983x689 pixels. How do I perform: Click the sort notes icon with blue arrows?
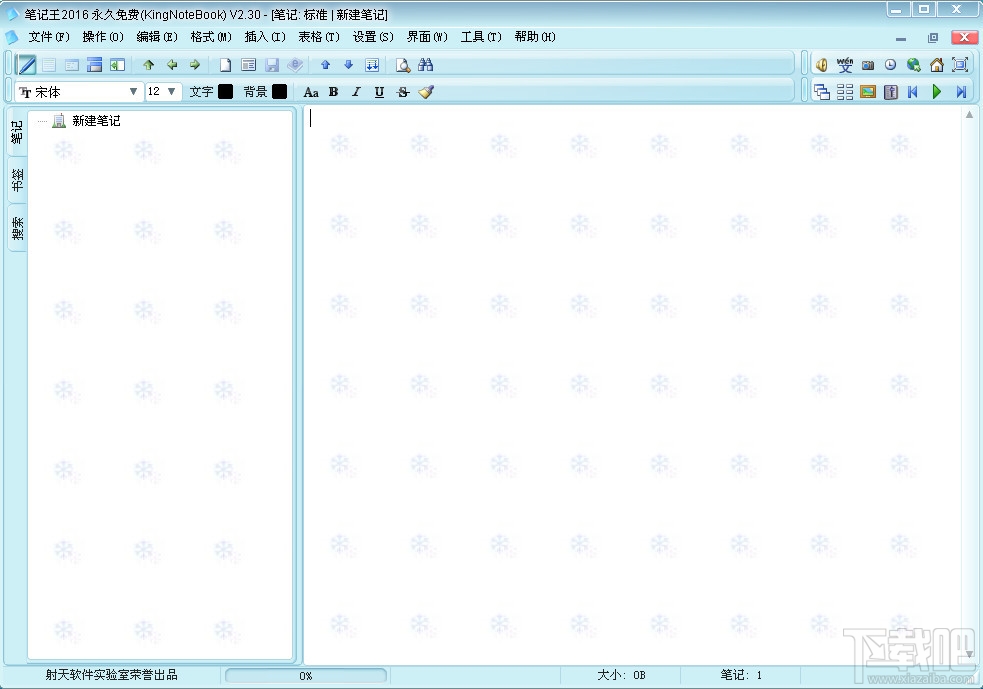coord(372,65)
